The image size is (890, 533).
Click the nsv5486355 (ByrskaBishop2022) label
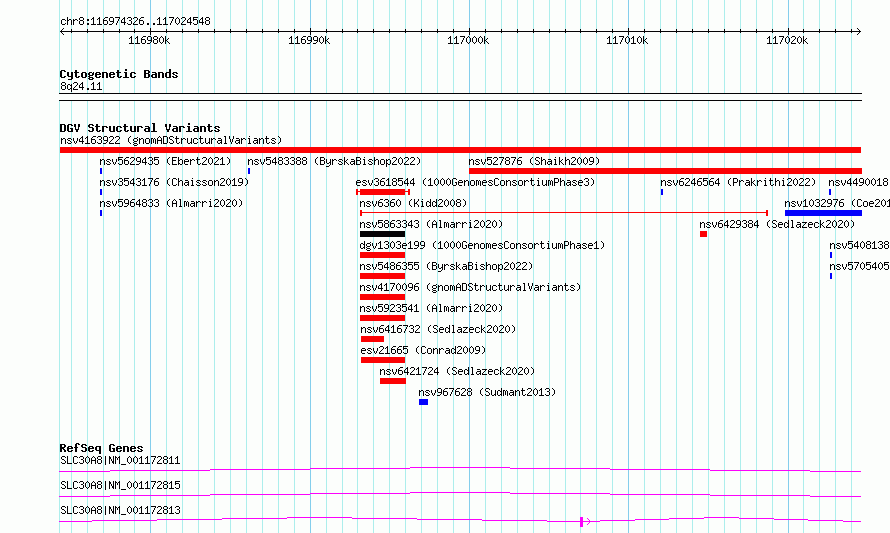(446, 266)
